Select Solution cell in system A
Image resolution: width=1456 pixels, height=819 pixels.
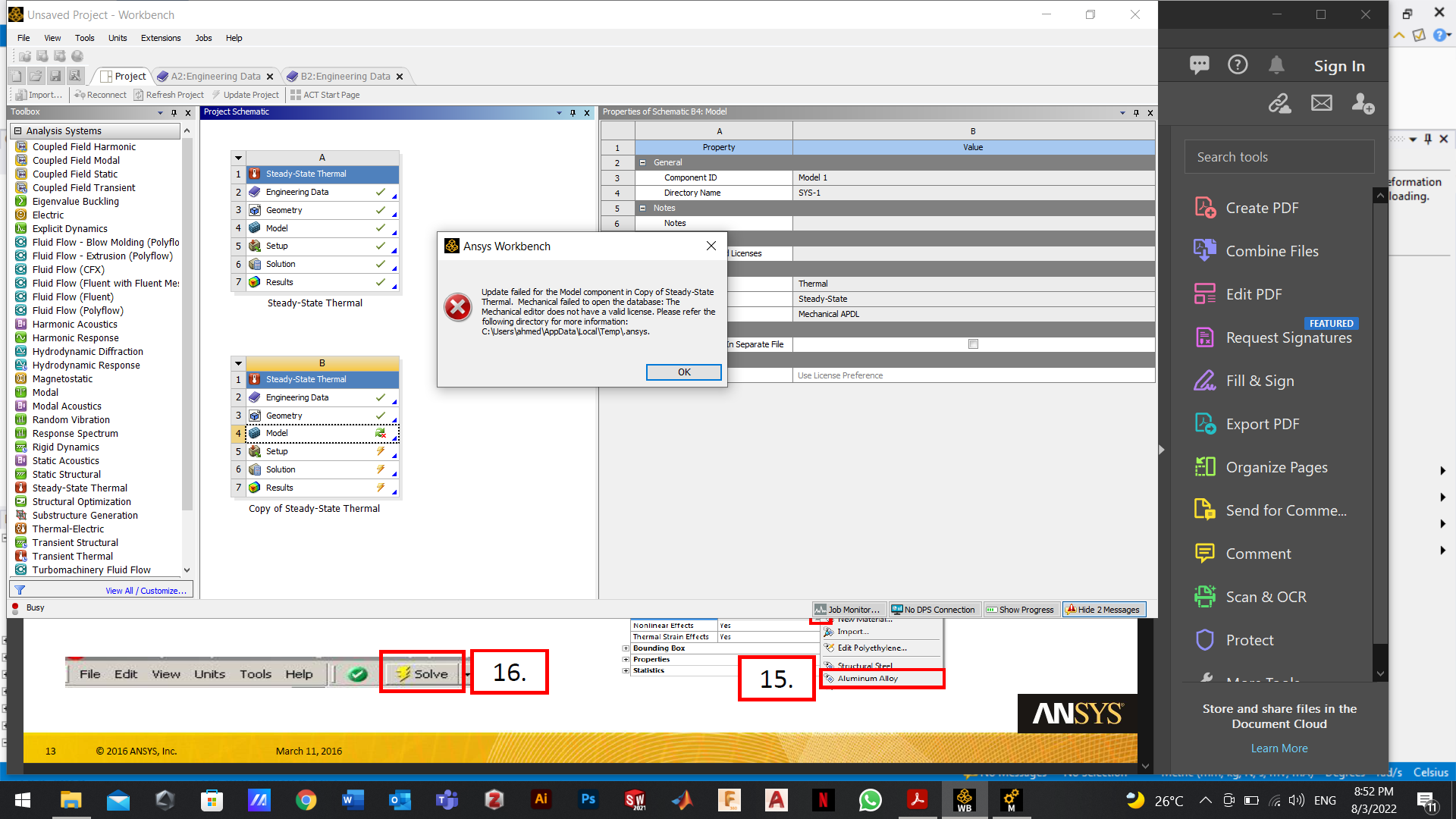[322, 265]
